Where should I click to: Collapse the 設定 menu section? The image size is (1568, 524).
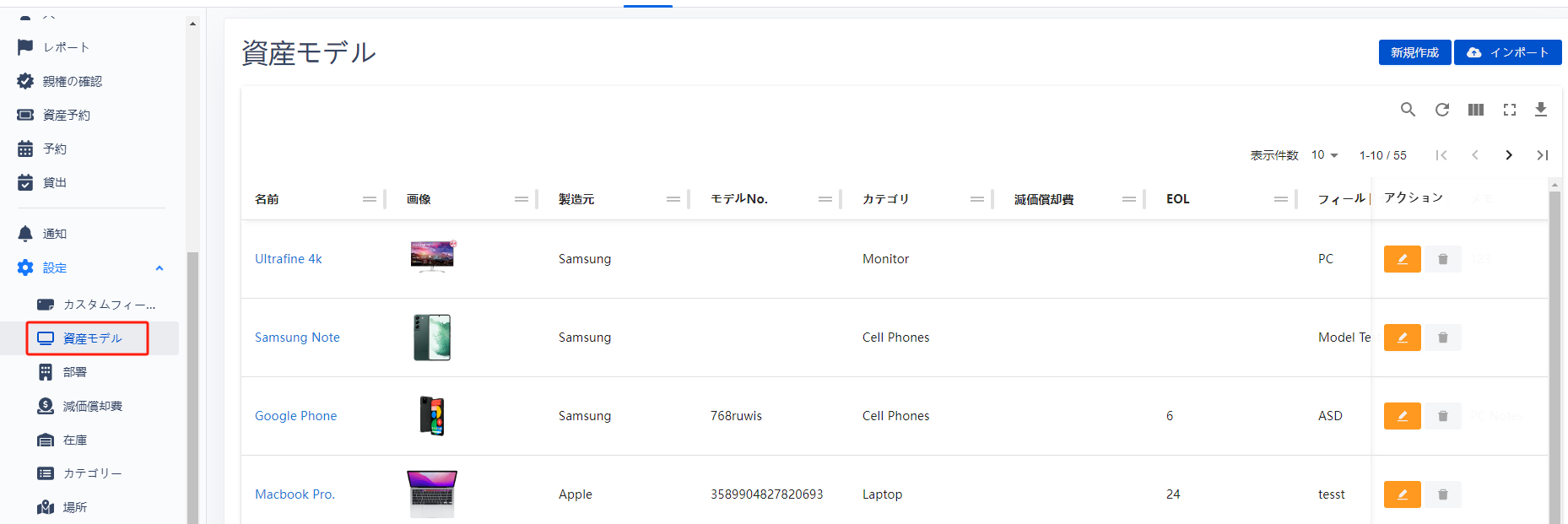click(x=160, y=268)
